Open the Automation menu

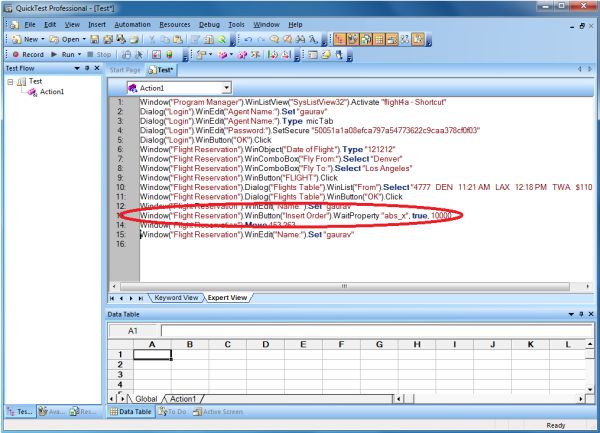pos(132,24)
